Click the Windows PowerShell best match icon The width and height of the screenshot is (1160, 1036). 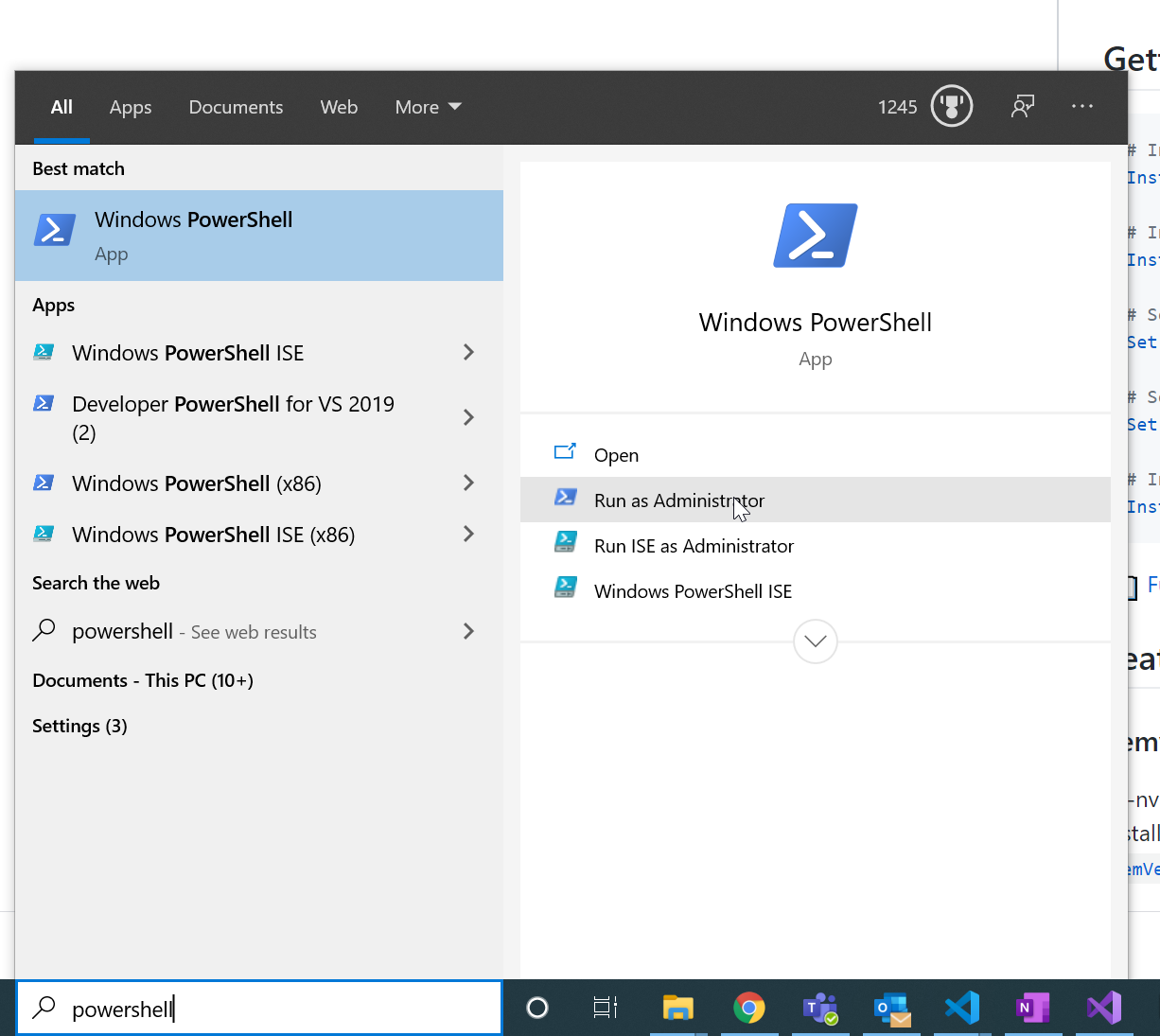coord(55,230)
